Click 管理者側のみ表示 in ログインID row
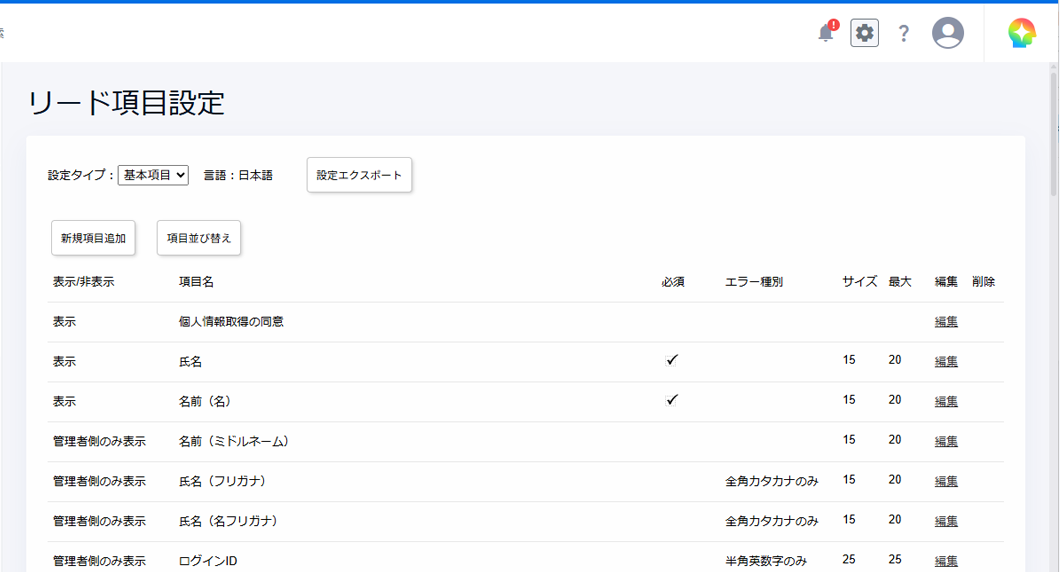This screenshot has width=1060, height=572. coord(99,561)
